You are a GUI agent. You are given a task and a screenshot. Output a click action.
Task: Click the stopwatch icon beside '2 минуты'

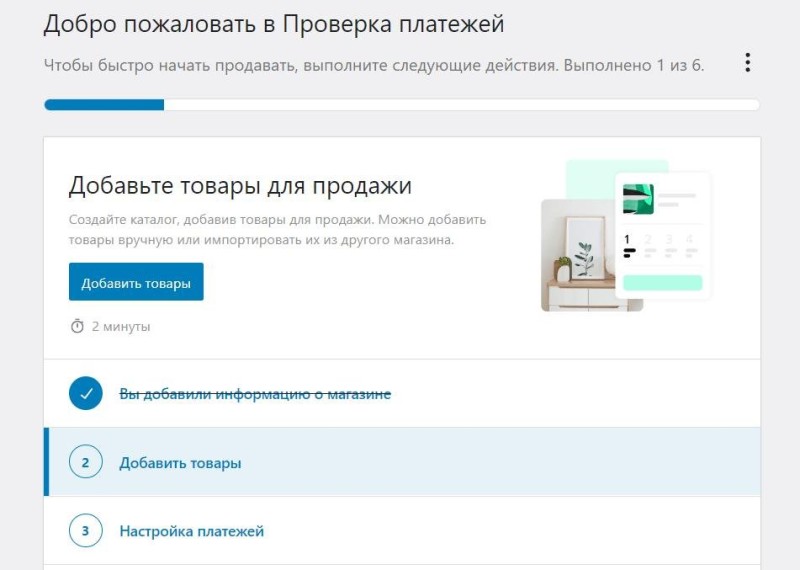pyautogui.click(x=77, y=326)
